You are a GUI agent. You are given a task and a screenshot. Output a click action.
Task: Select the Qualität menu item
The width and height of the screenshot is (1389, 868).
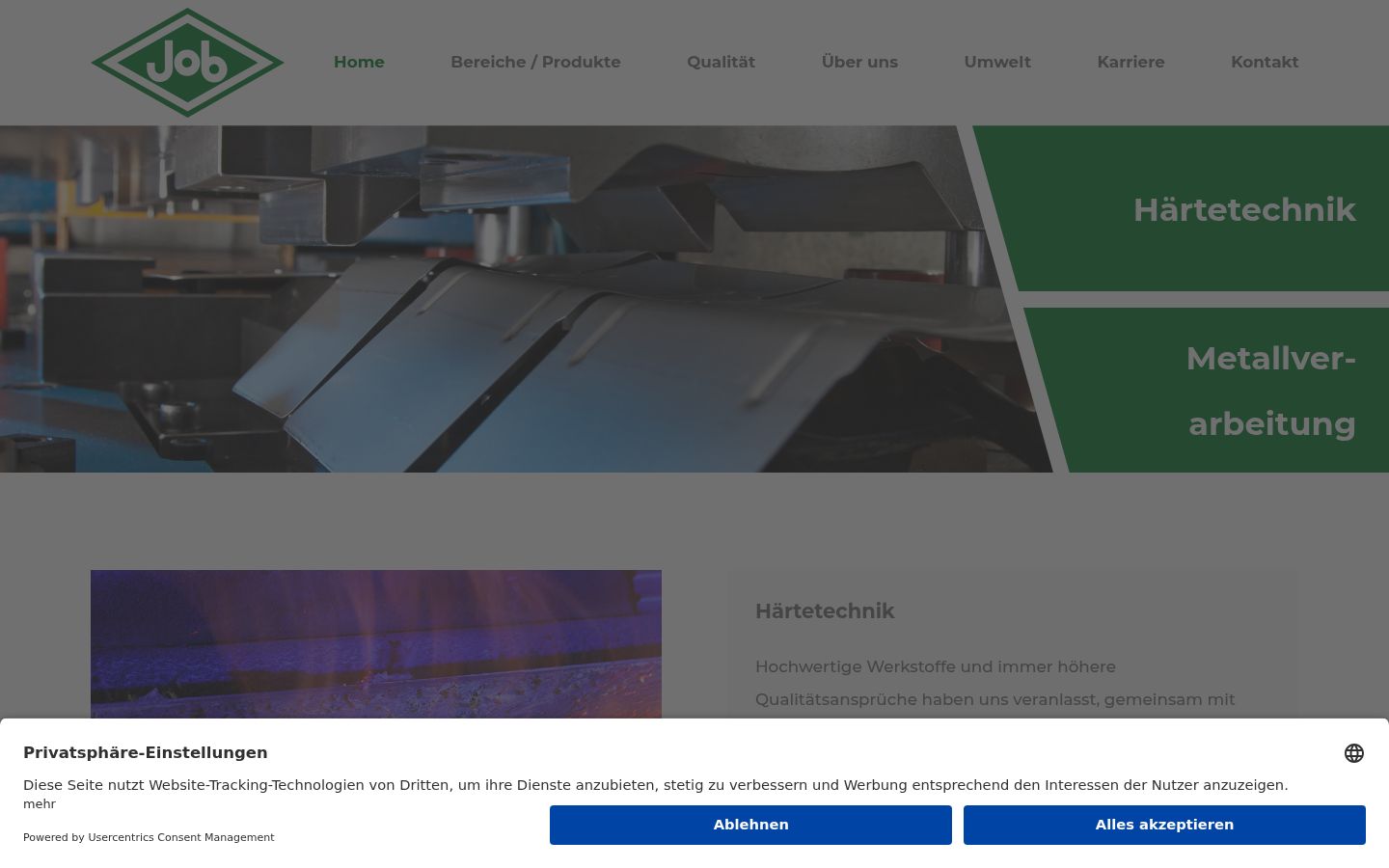pyautogui.click(x=721, y=62)
